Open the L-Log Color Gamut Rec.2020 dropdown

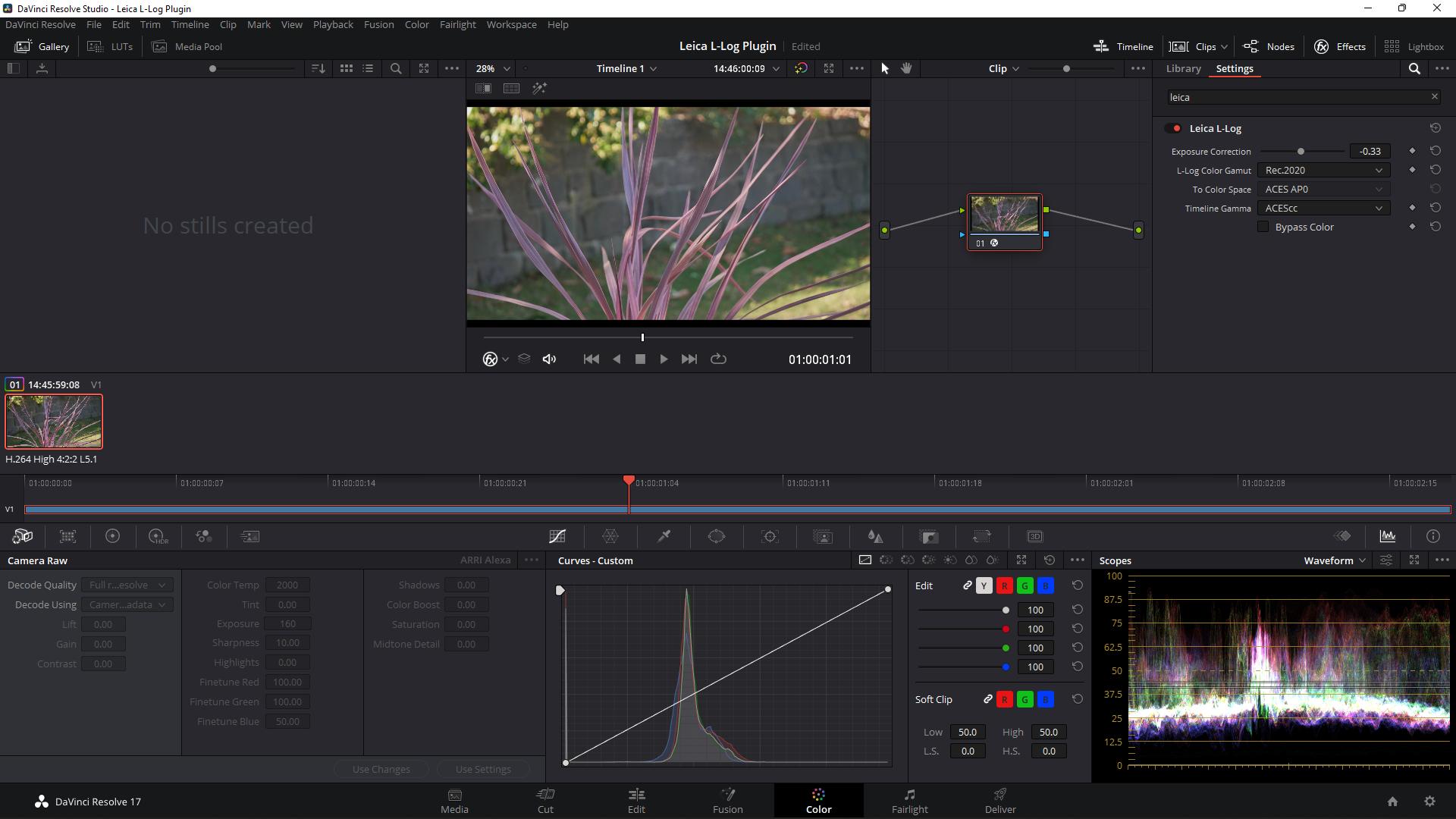[x=1323, y=171]
